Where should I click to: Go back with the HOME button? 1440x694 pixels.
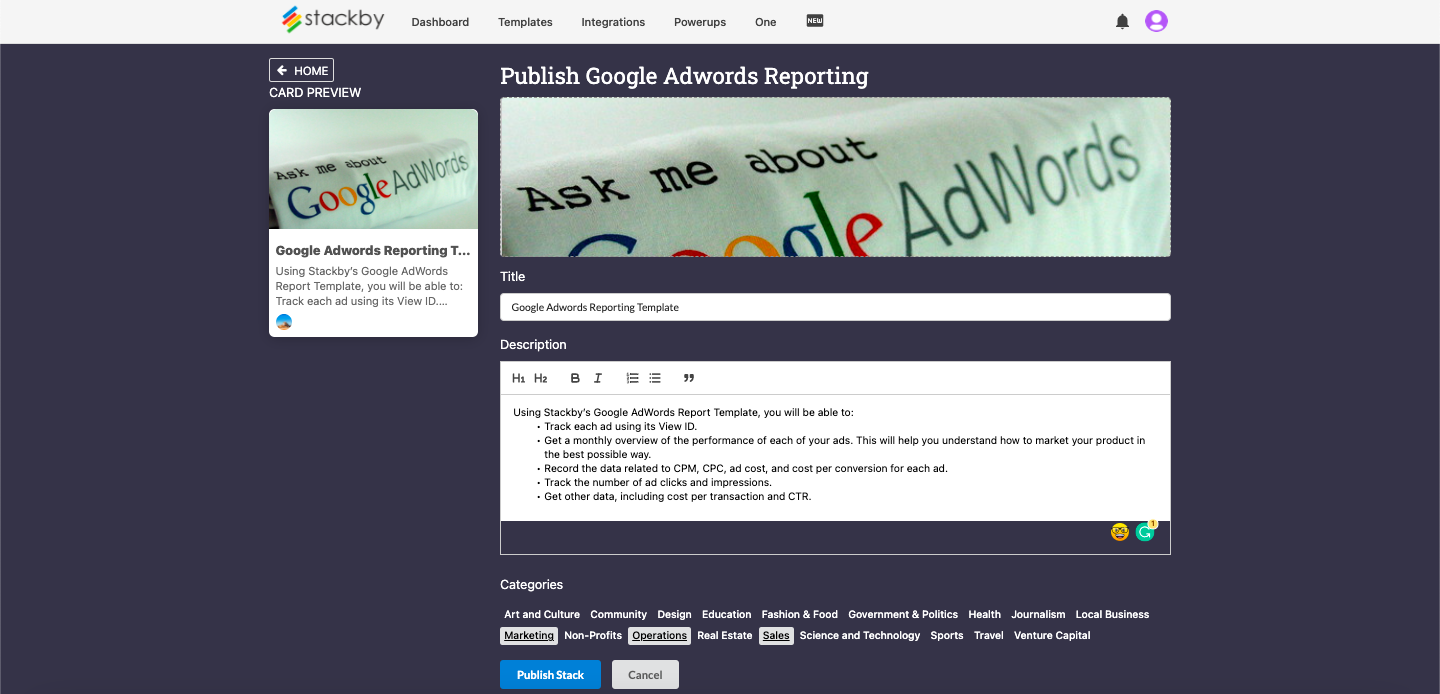301,70
